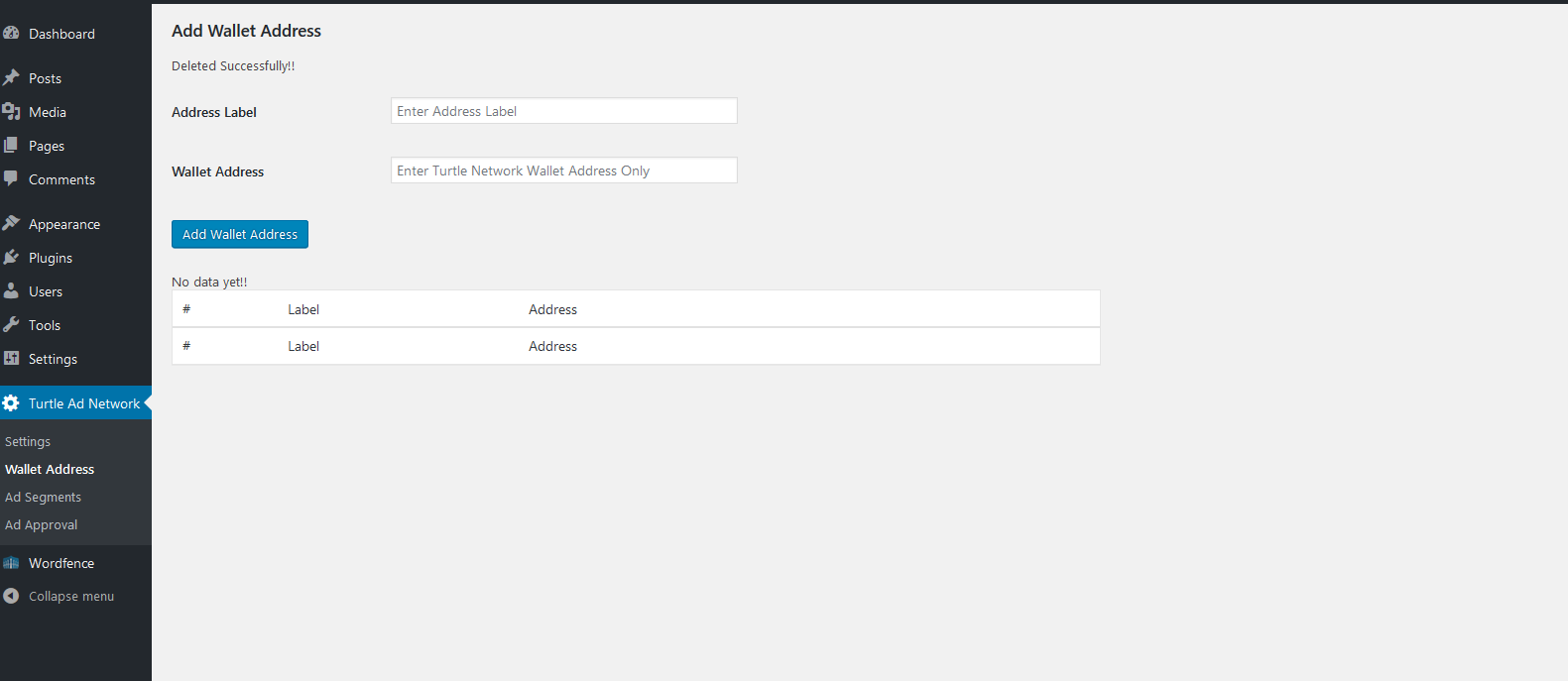Click the Settings sliders icon

click(x=11, y=358)
